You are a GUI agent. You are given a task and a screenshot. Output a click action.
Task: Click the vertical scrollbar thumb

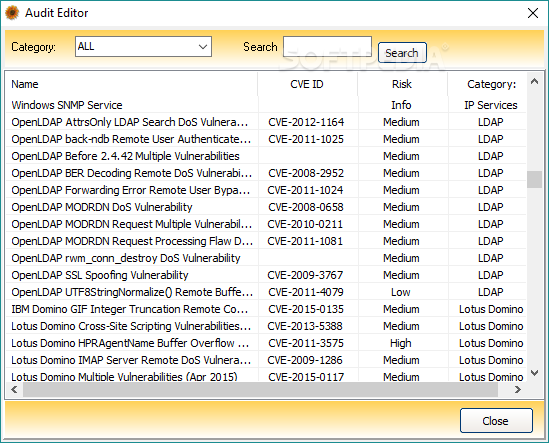534,180
